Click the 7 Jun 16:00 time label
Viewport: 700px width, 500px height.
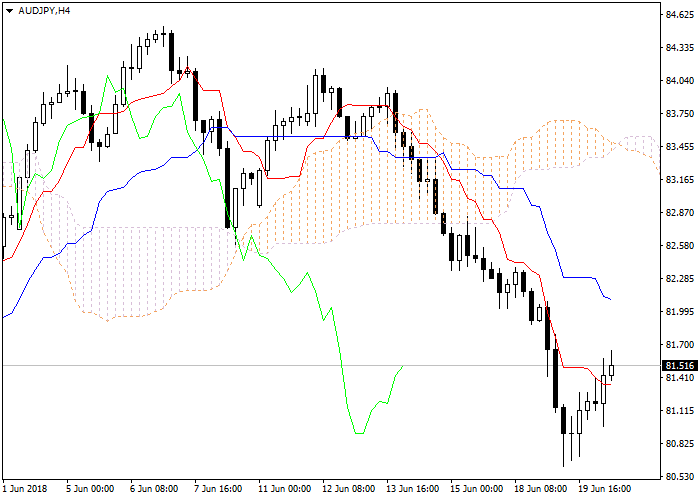218,489
